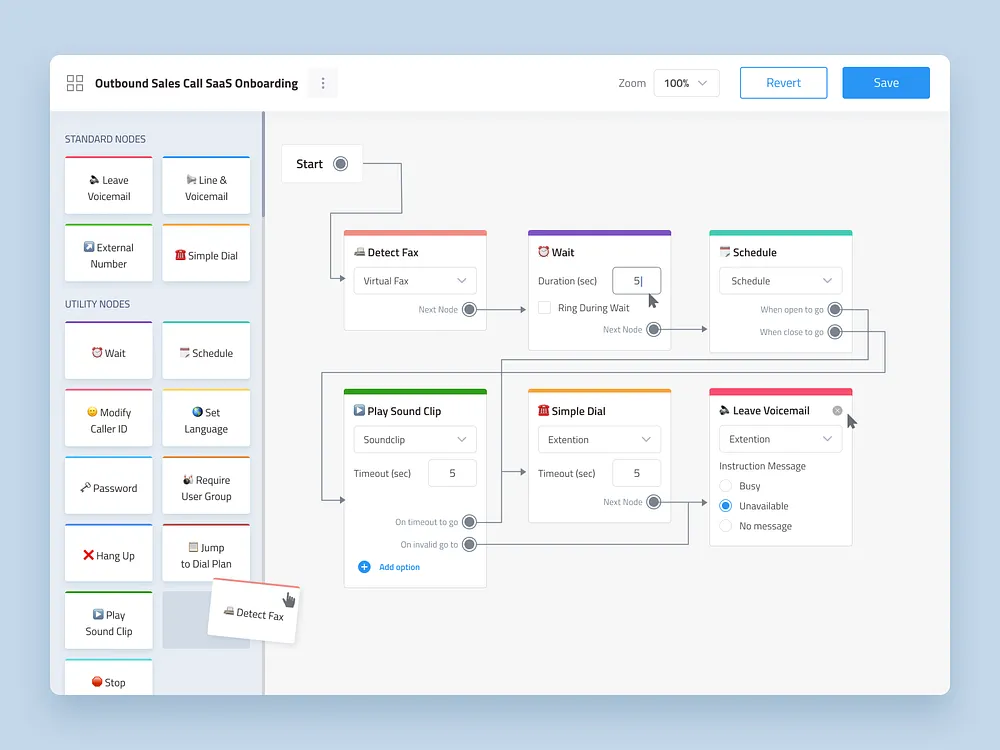
Task: Pick the Stop node at sidebar bottom
Action: [108, 681]
